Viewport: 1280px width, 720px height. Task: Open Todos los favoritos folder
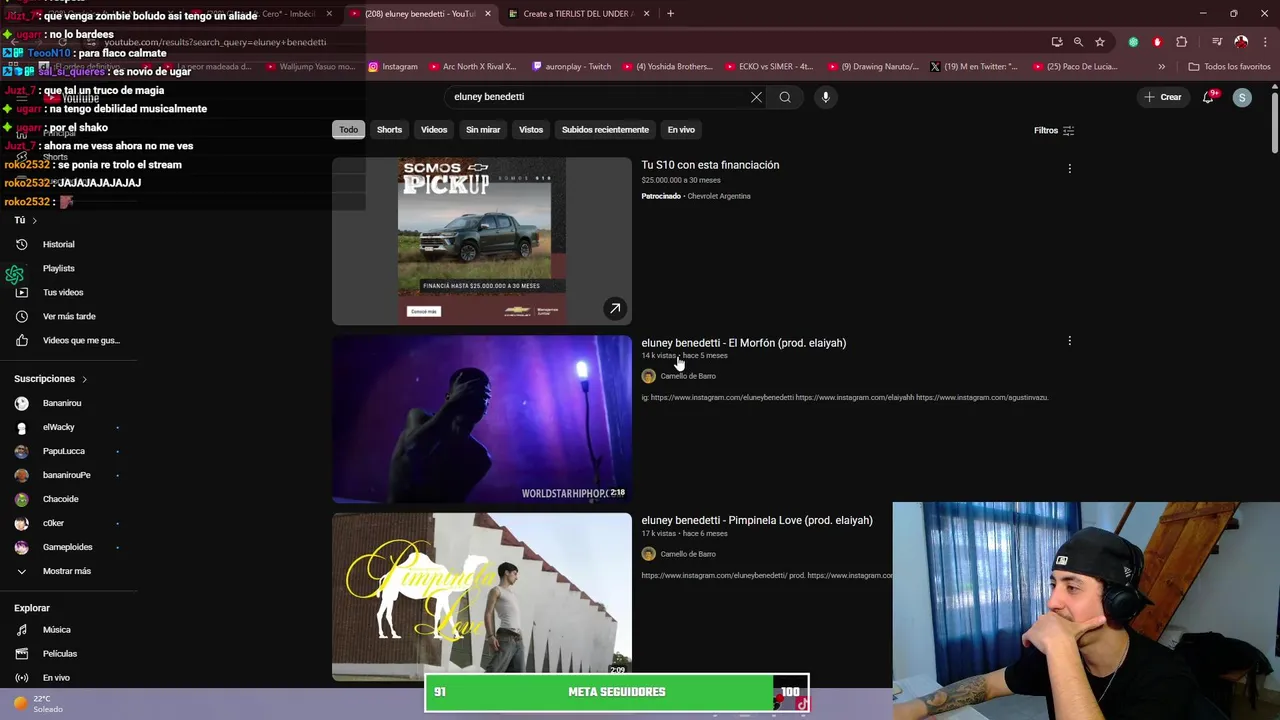(1229, 67)
